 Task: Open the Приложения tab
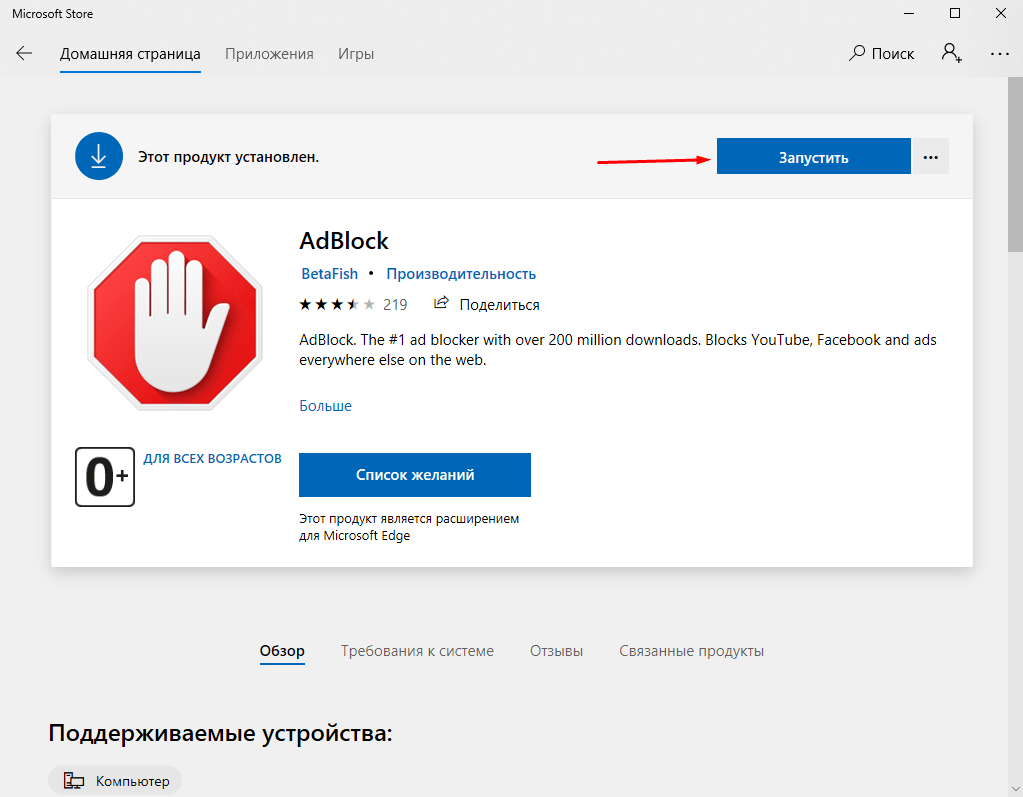pos(269,54)
